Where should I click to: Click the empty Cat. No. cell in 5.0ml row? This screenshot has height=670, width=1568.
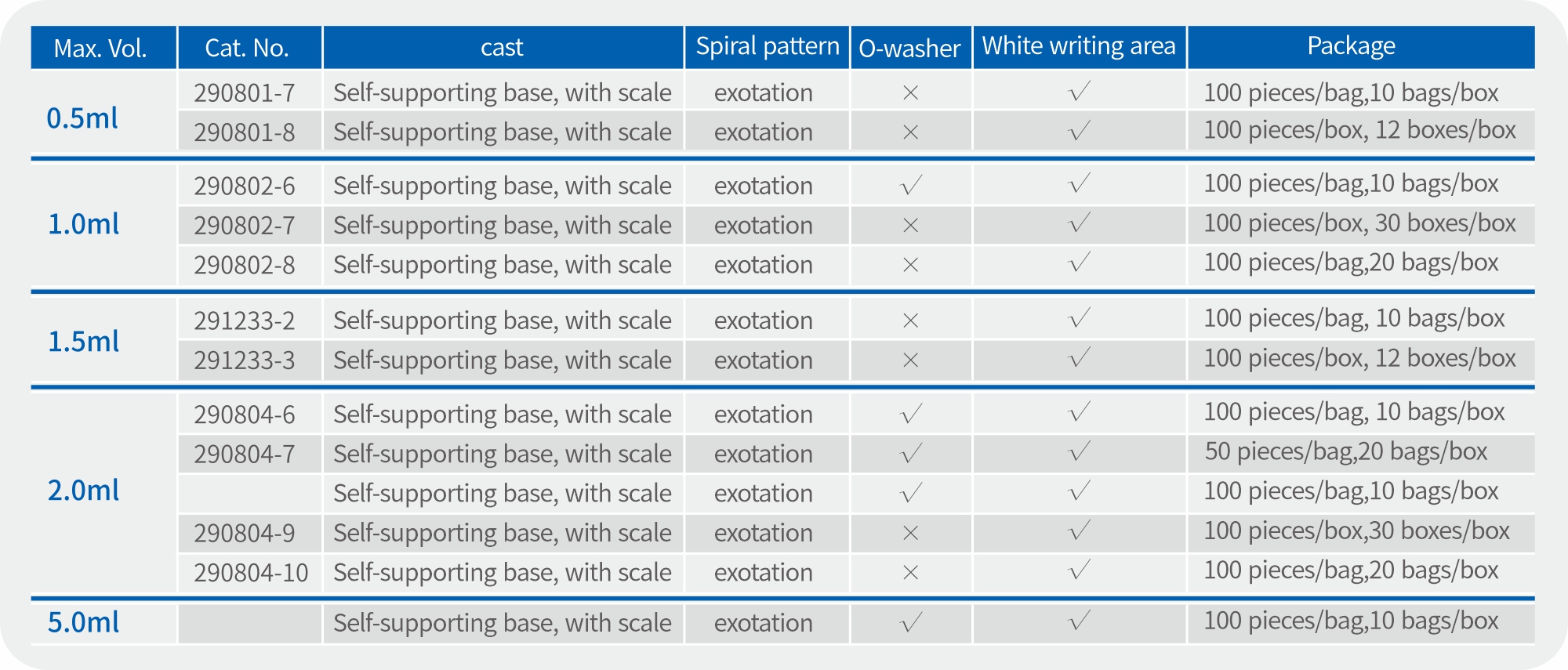(250, 624)
